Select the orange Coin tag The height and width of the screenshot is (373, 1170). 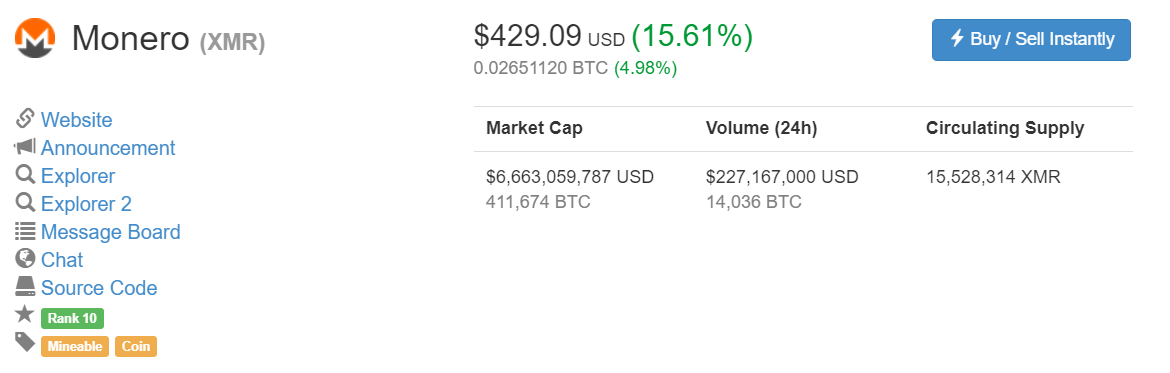(136, 346)
